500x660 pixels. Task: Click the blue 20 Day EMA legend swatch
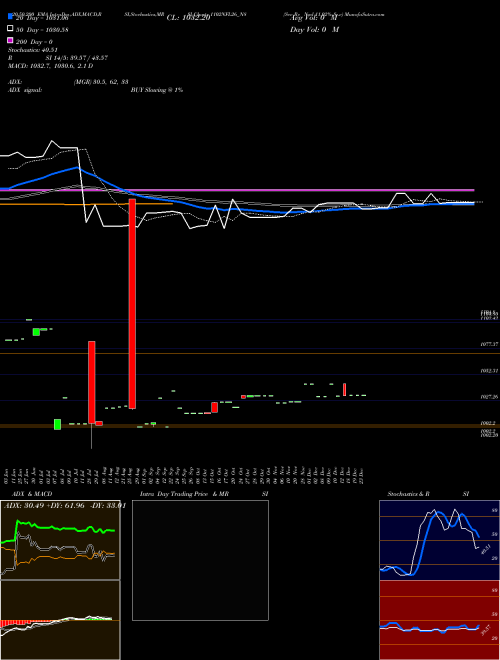click(x=11, y=17)
